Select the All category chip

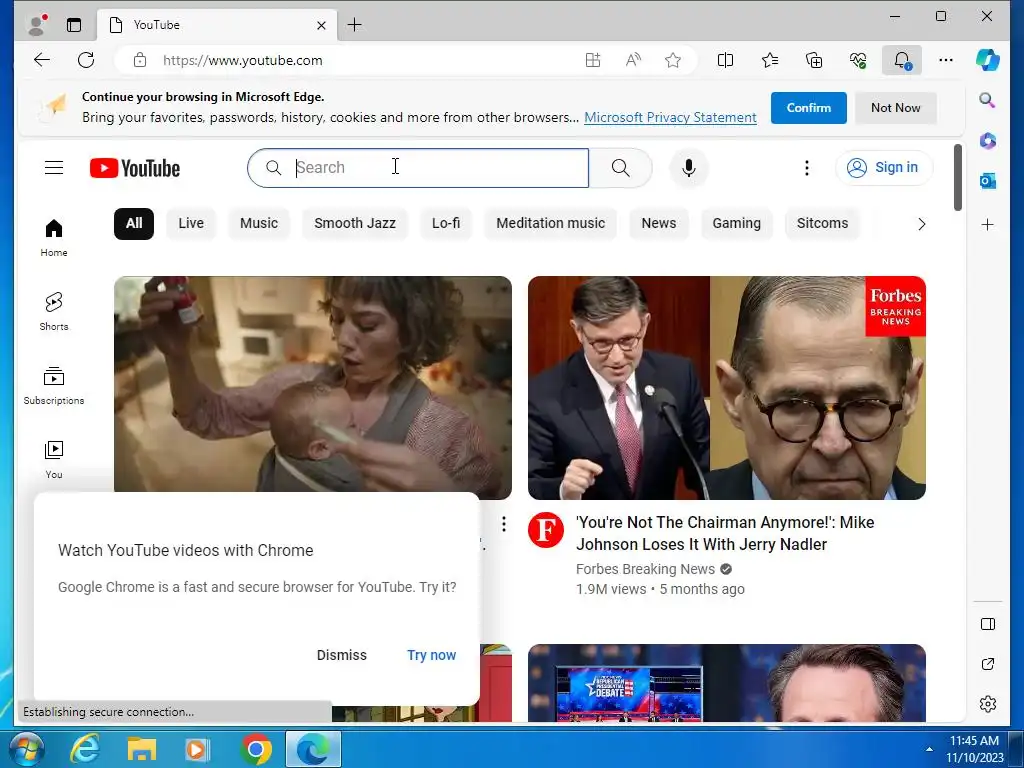134,223
